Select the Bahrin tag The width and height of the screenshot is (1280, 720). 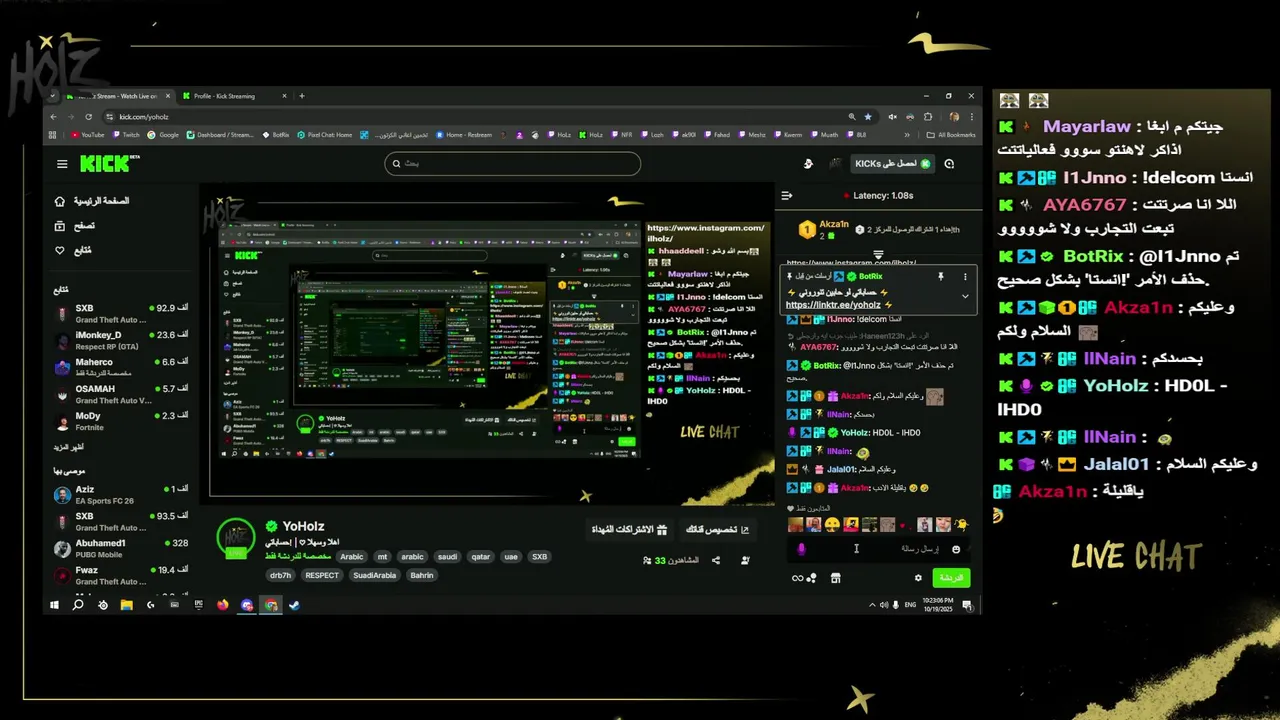(422, 575)
